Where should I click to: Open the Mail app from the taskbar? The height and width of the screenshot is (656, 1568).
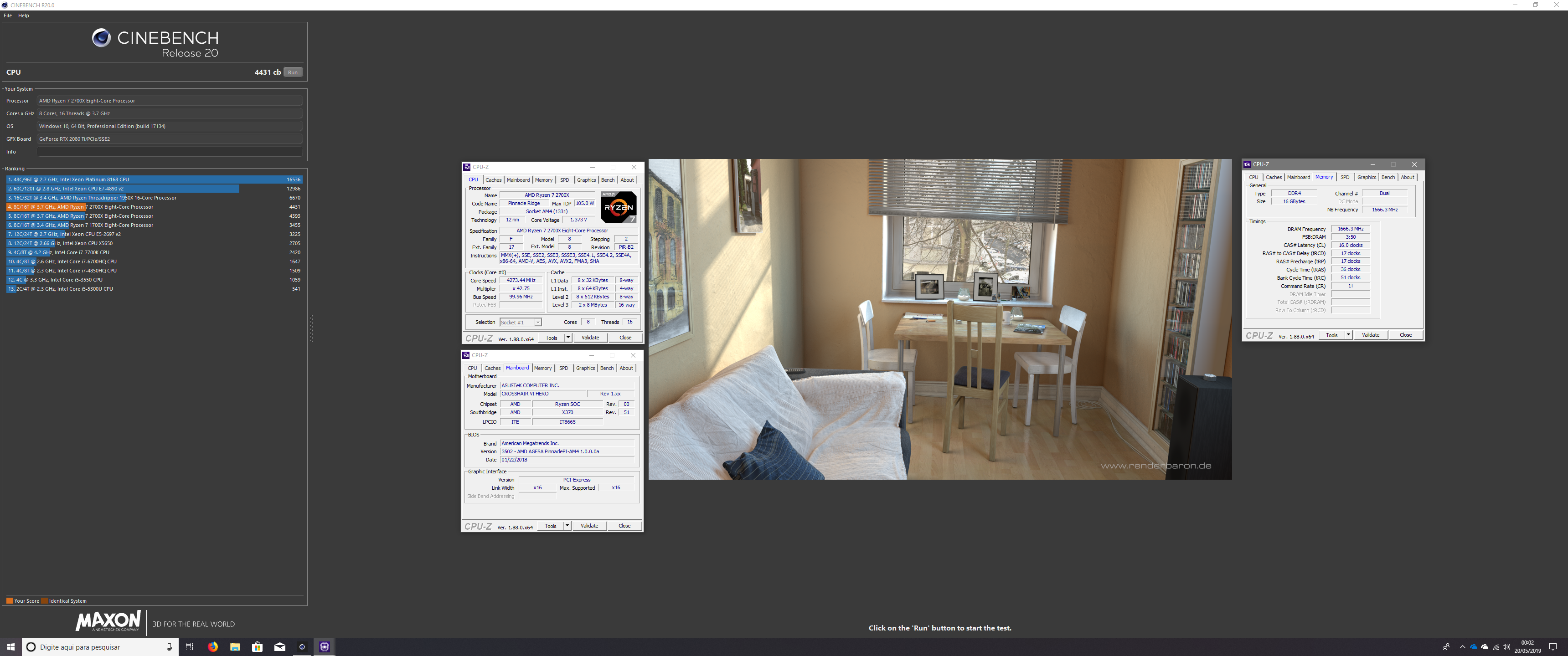coord(280,647)
